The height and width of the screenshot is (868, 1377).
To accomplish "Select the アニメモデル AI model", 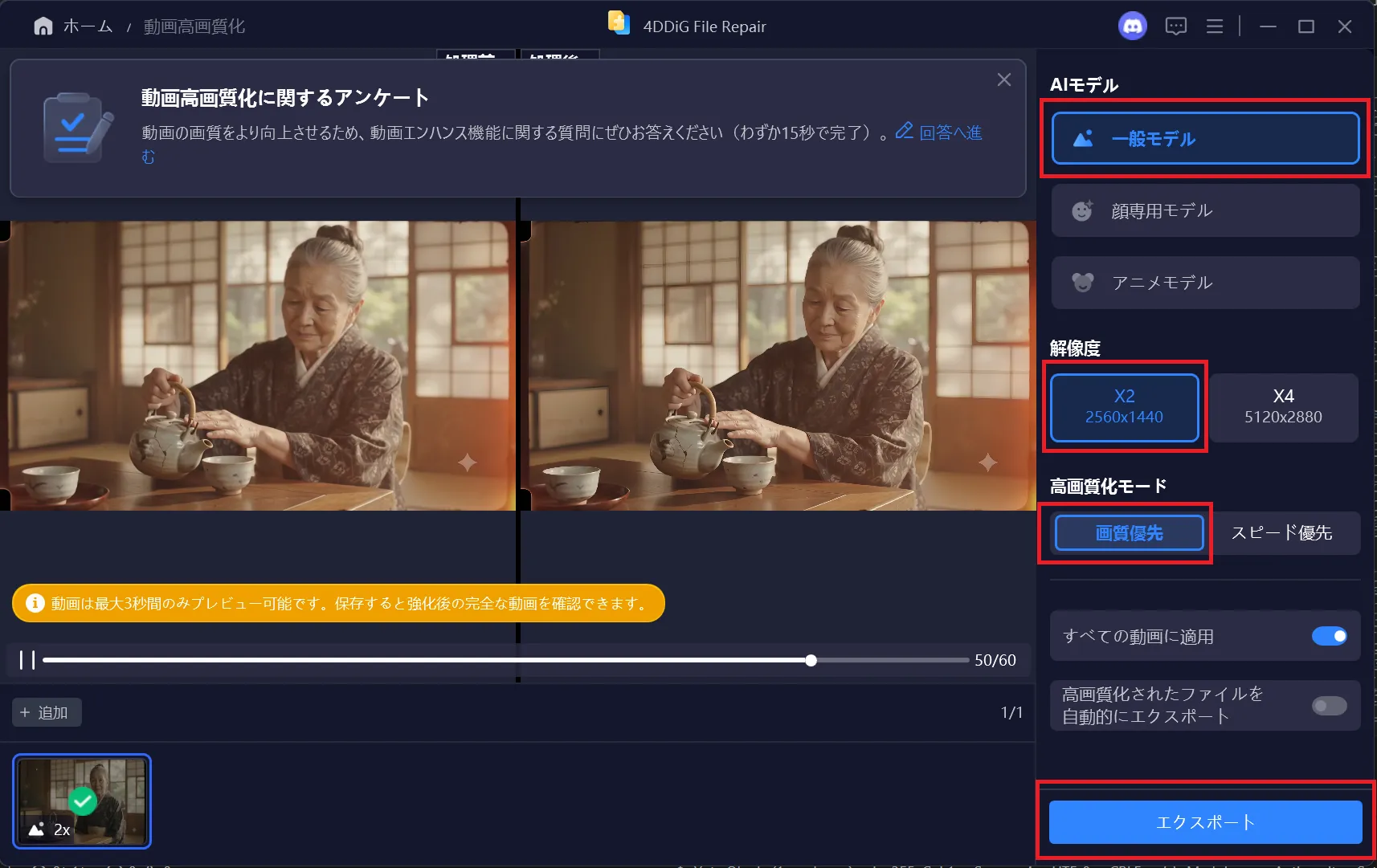I will coord(1205,283).
